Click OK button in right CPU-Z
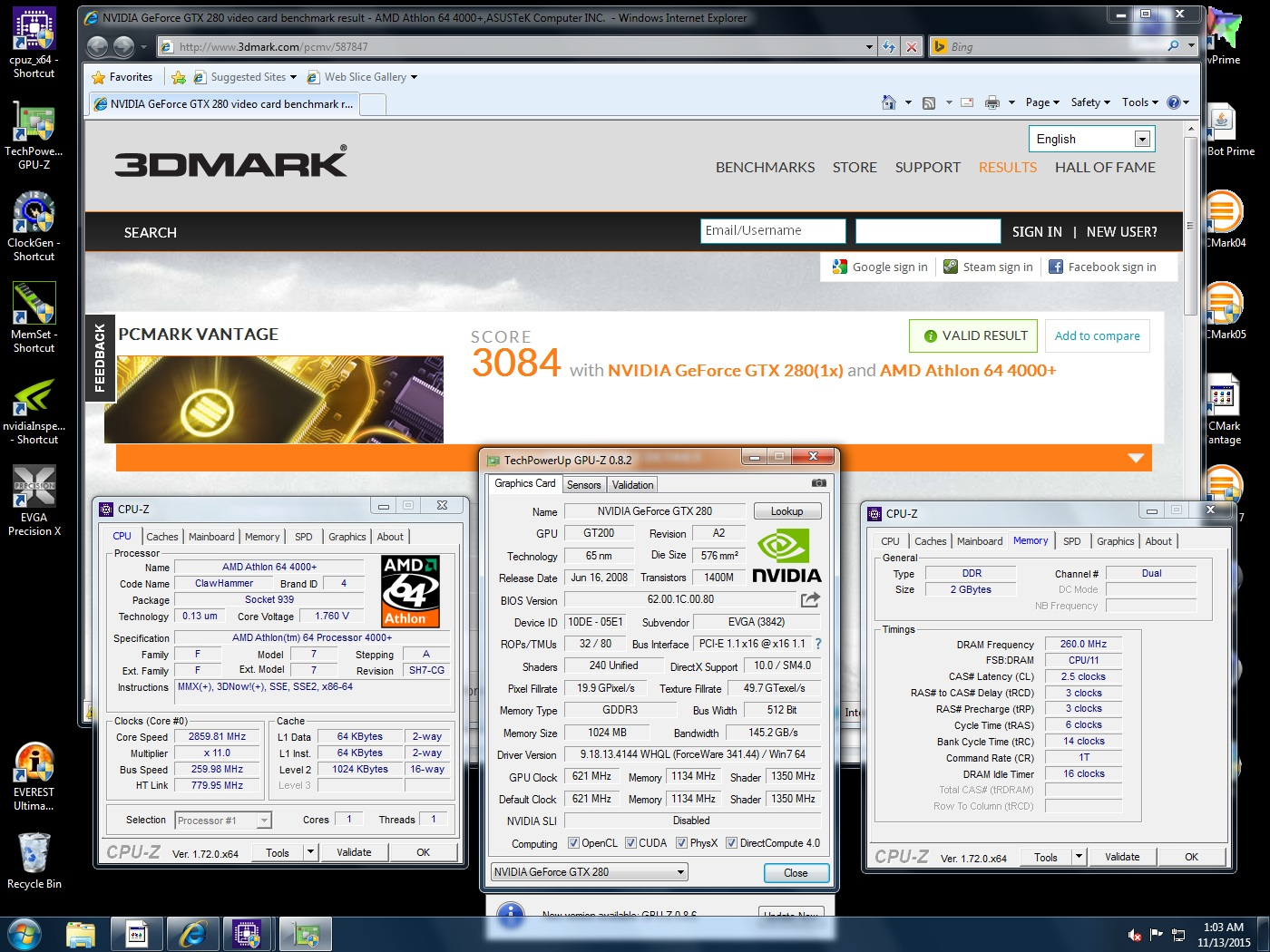 (x=1192, y=857)
